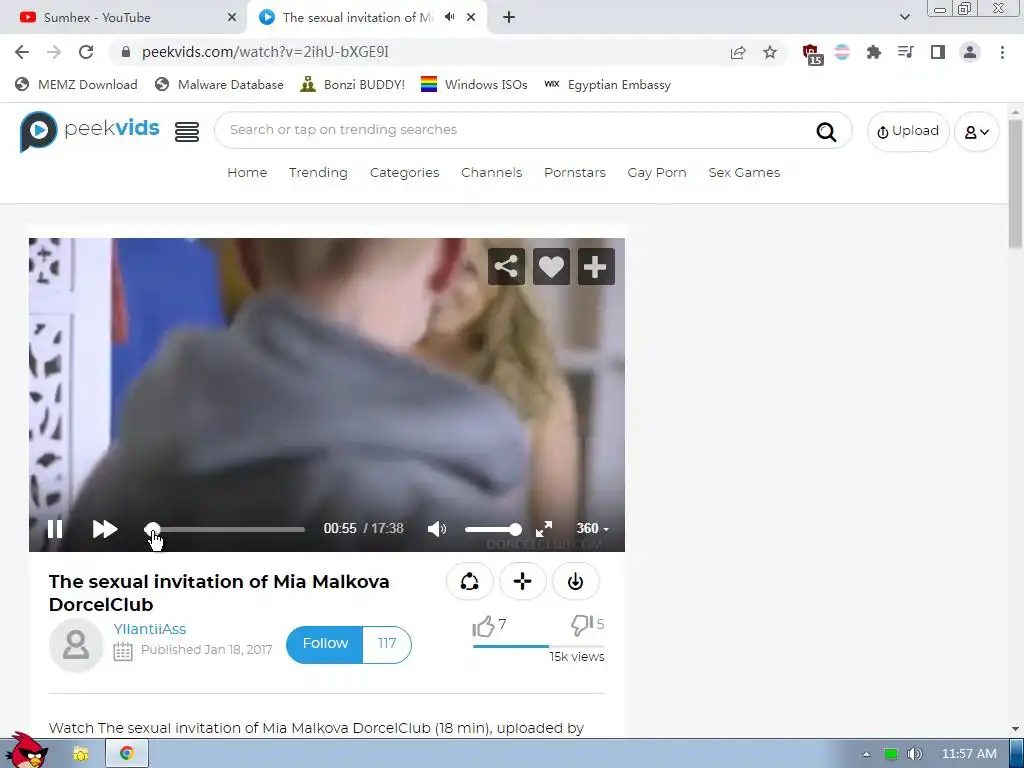Image resolution: width=1024 pixels, height=768 pixels.
Task: Close the Sumhex - YouTube tab
Action: (232, 18)
